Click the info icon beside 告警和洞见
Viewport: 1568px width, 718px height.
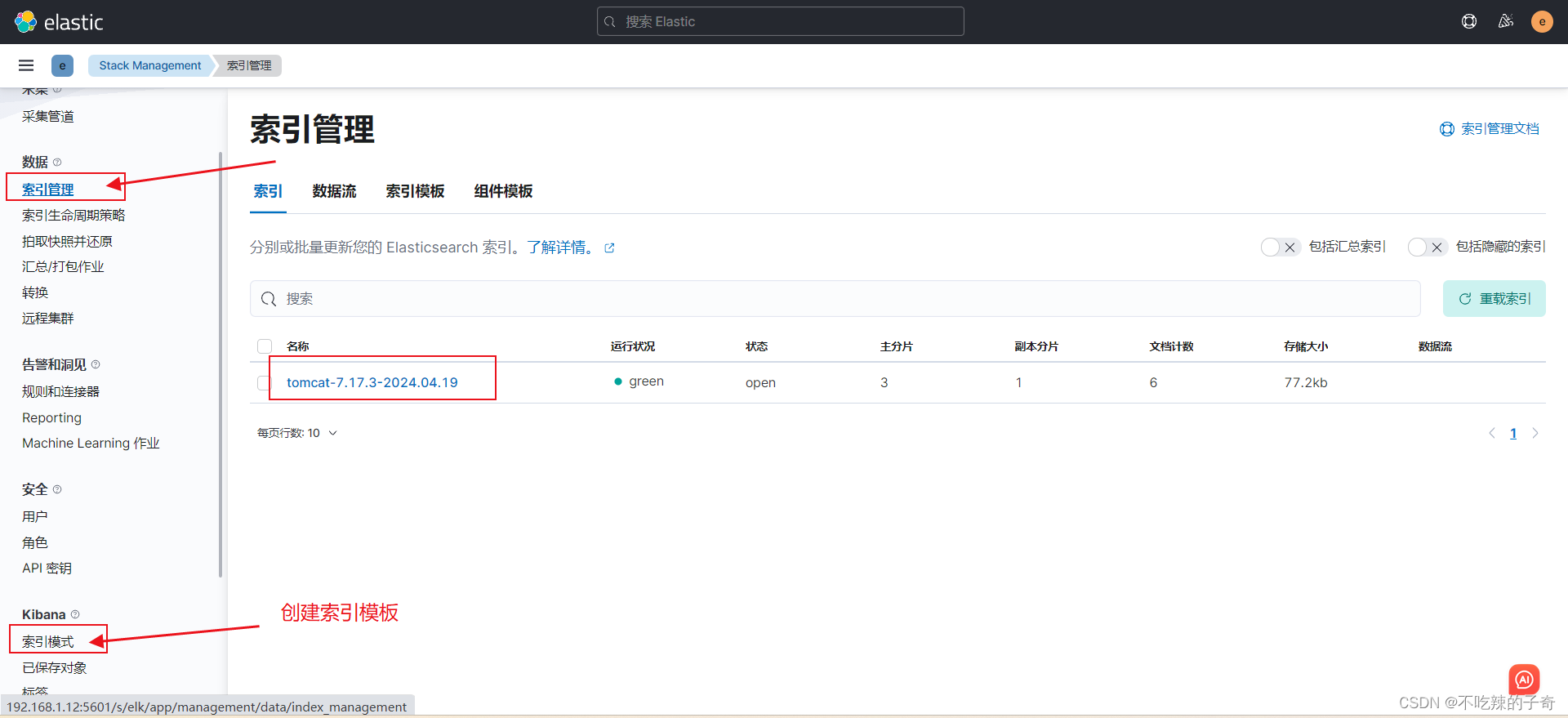[x=96, y=364]
